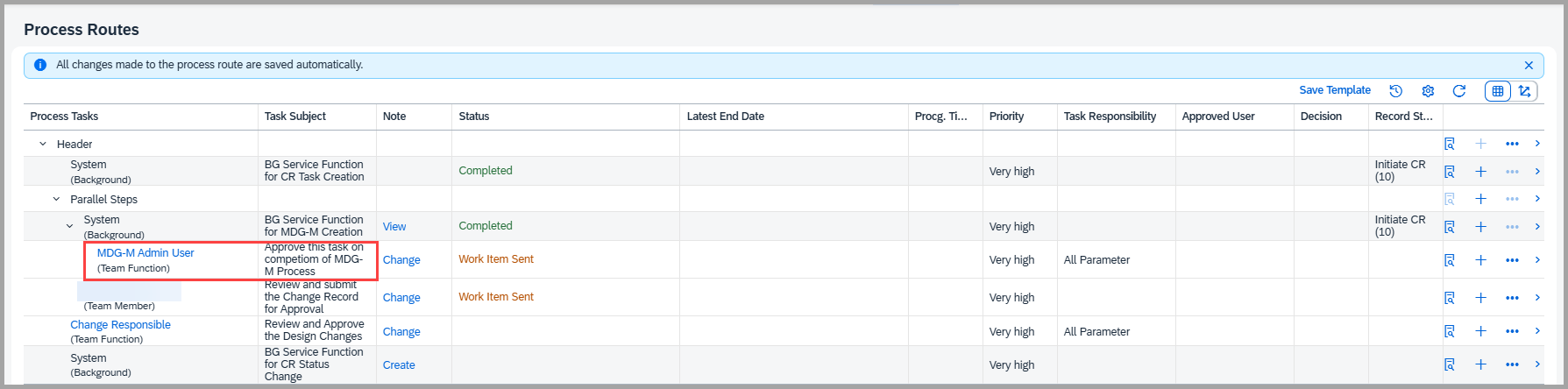Close the auto-save information banner
Screen dimensions: 1568x389
coord(1529,65)
